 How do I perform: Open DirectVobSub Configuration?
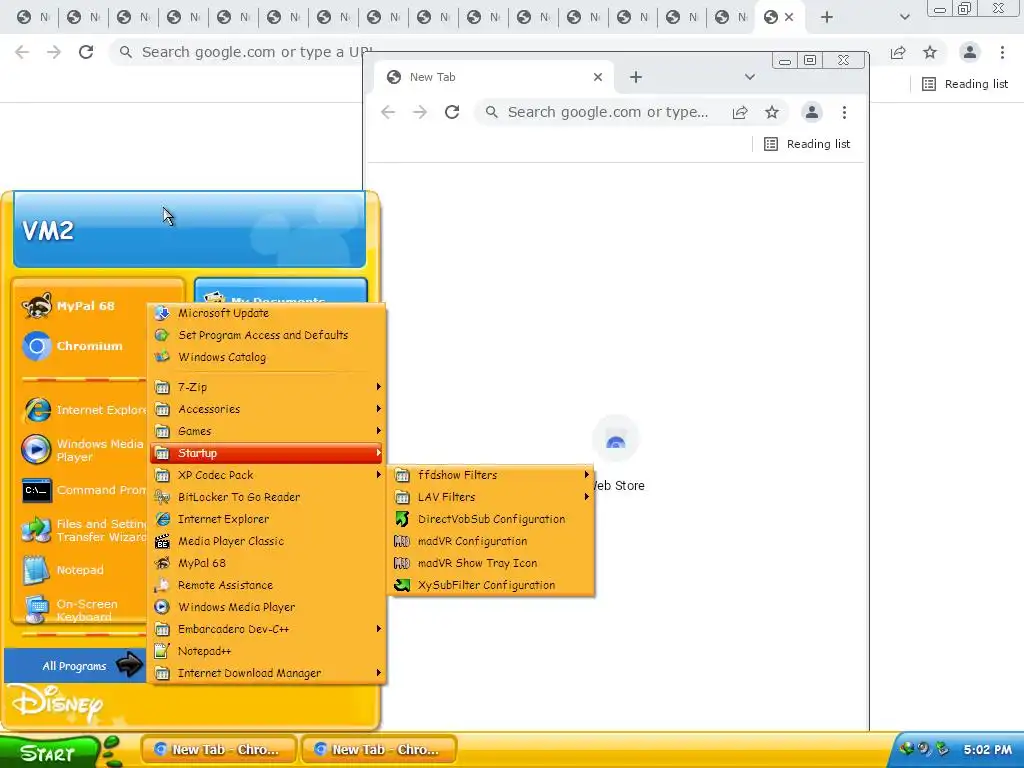tap(492, 519)
